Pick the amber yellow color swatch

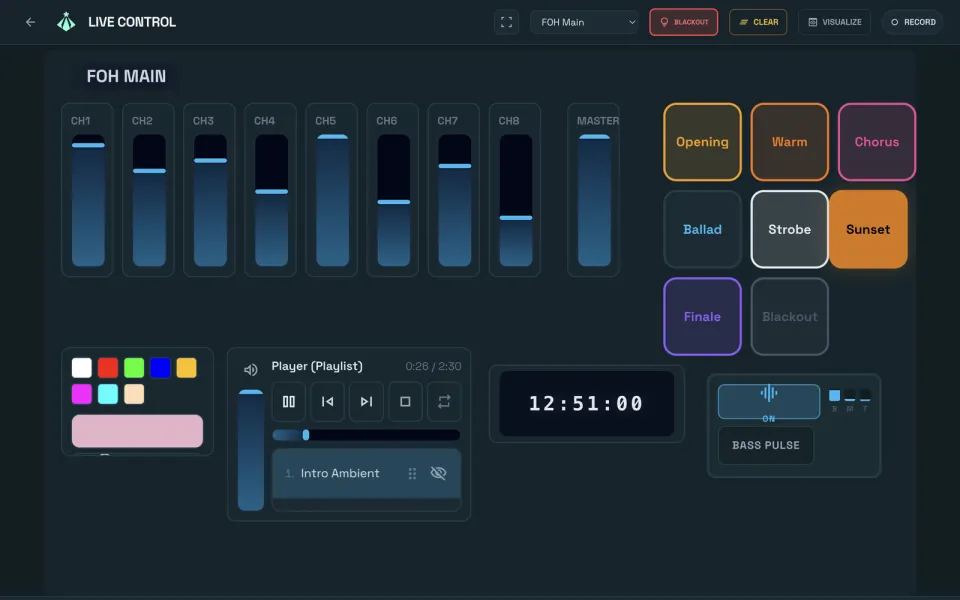click(x=187, y=368)
